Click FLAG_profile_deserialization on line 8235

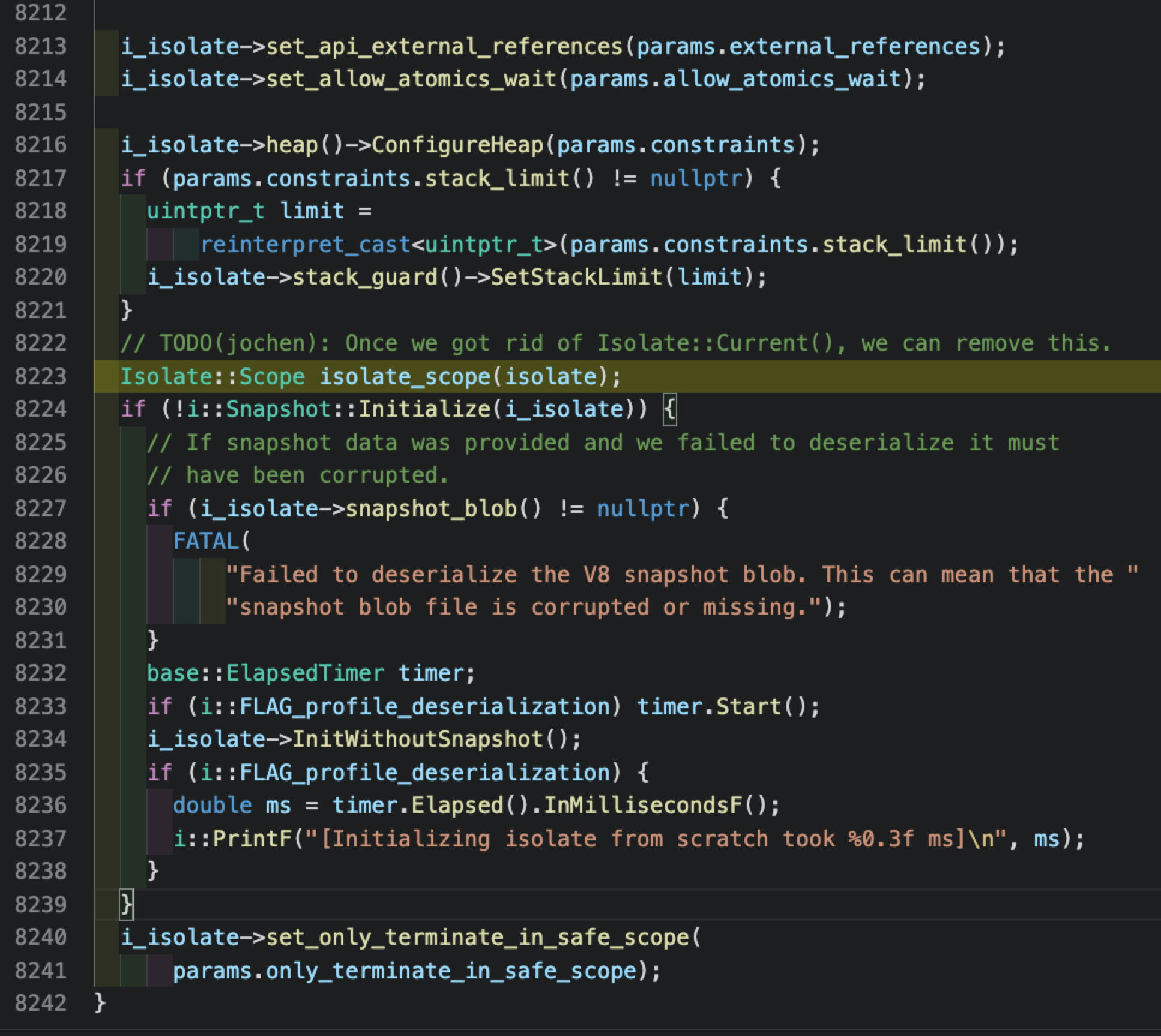(x=424, y=772)
